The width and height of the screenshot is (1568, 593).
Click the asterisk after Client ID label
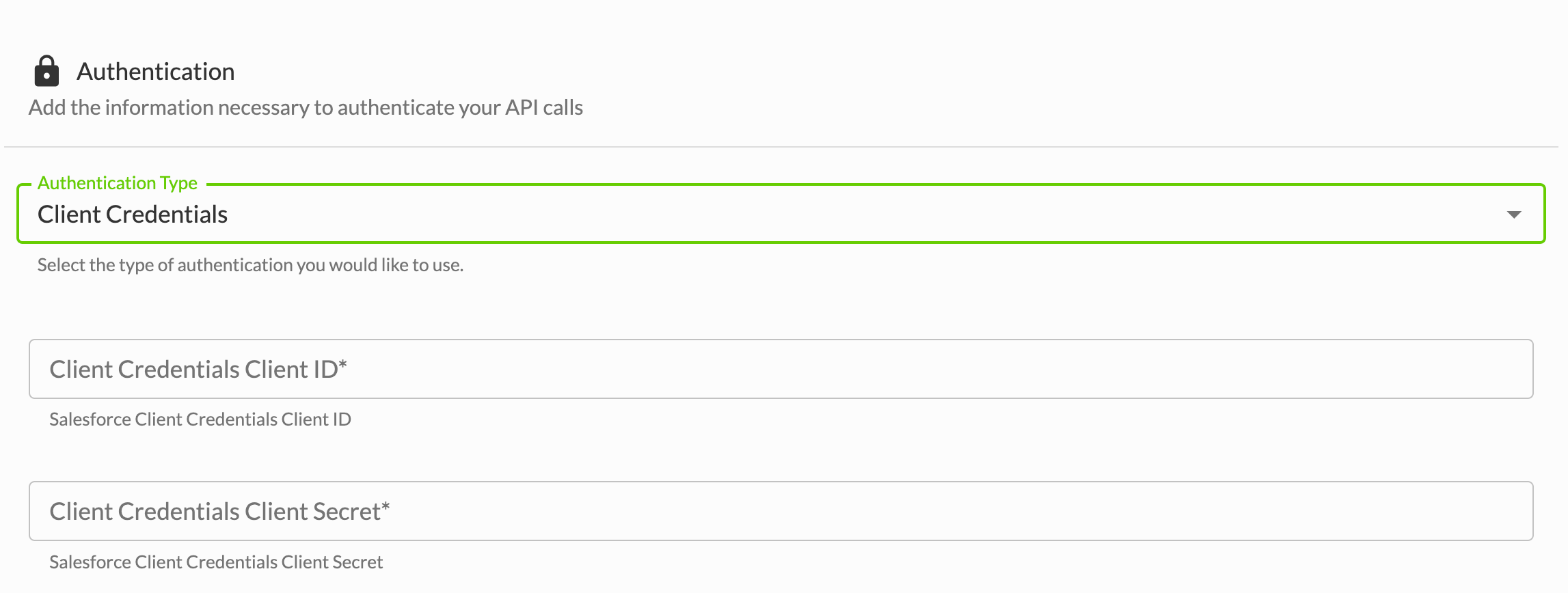tap(343, 364)
